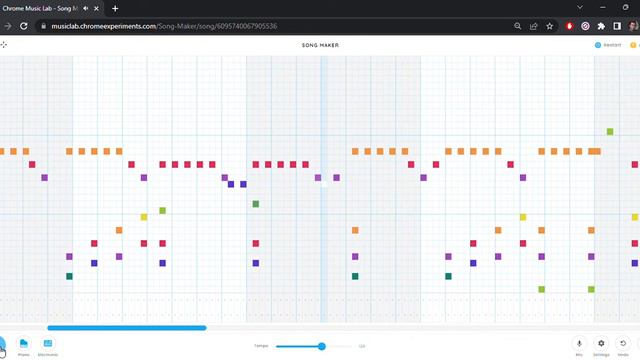Image resolution: width=640 pixels, height=360 pixels.
Task: Adjust the Tempo slider handle
Action: [322, 346]
